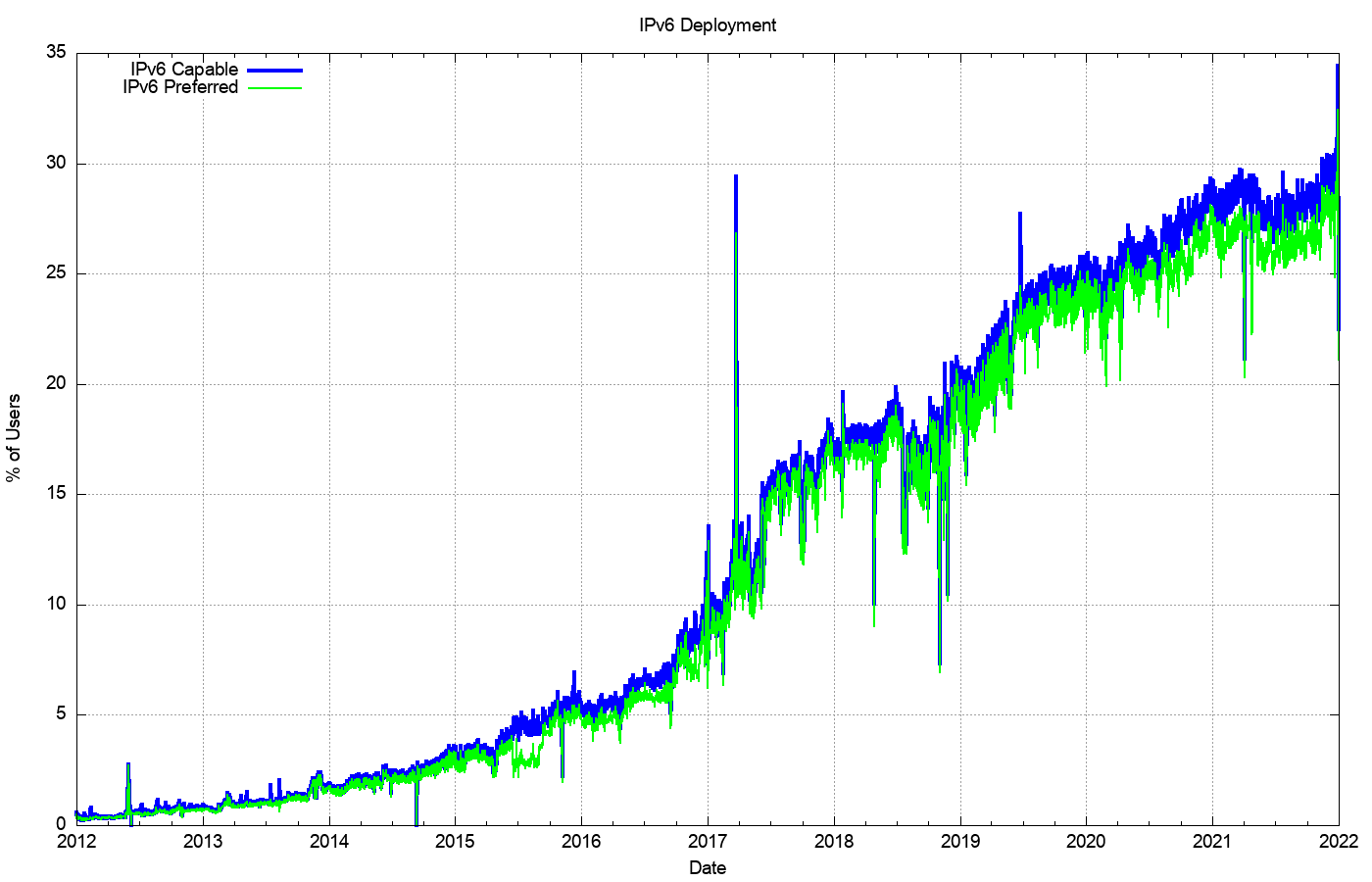Viewport: 1372px width, 882px height.
Task: Click the 35 value on the y-axis
Action: [56, 53]
